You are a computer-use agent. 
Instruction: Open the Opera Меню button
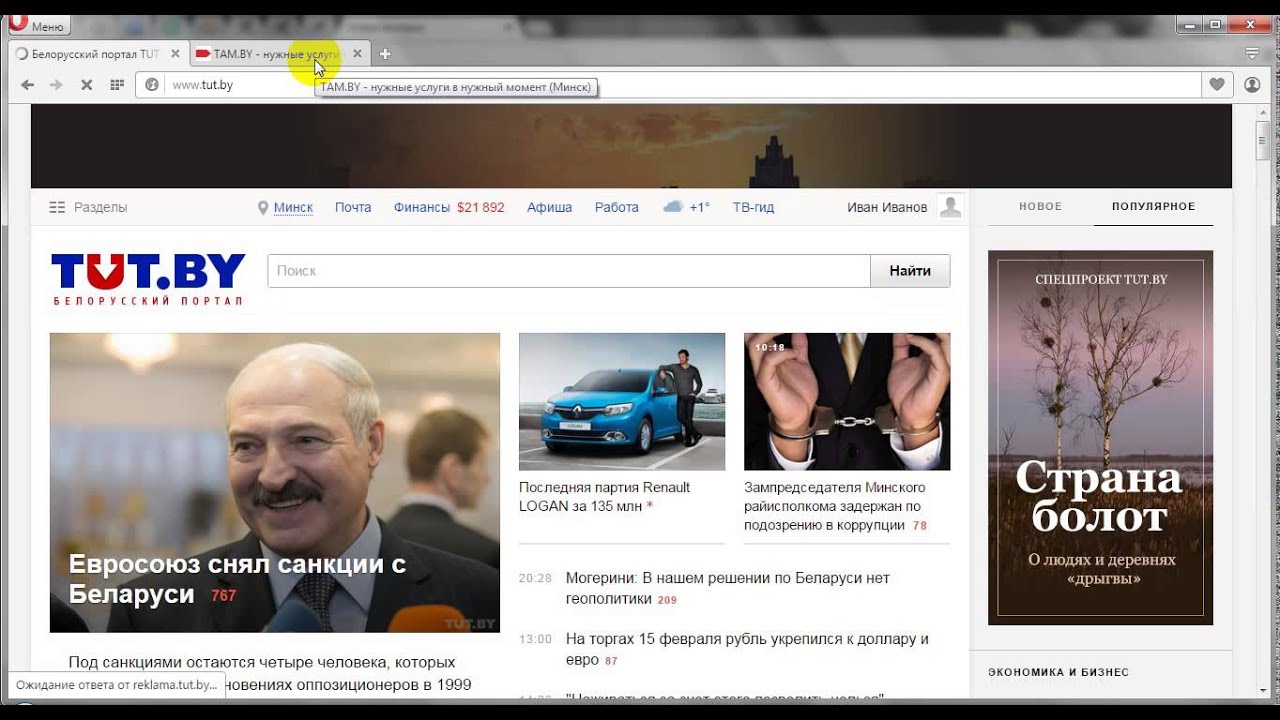(x=37, y=26)
